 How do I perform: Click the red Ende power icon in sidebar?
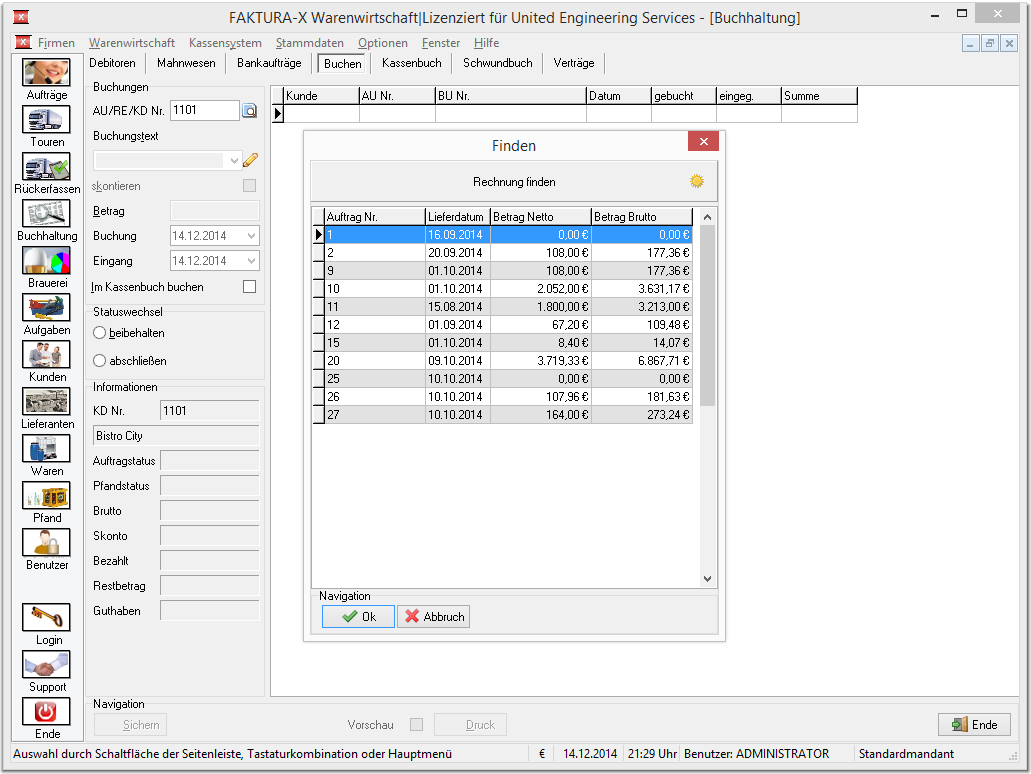coord(46,712)
